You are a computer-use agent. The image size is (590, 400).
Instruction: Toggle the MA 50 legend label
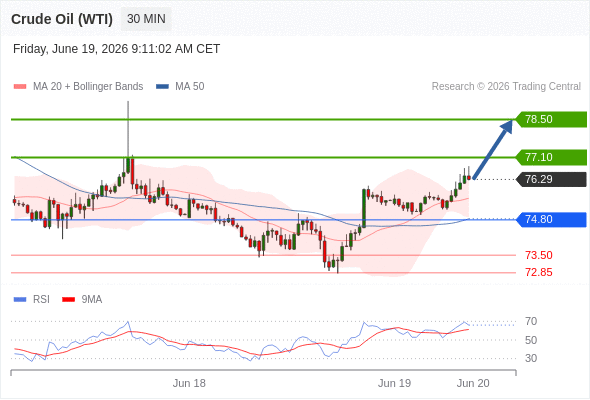[x=190, y=87]
